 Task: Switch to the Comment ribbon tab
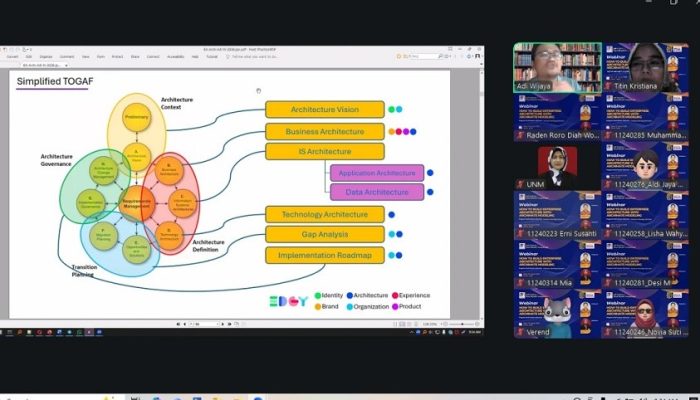point(67,56)
